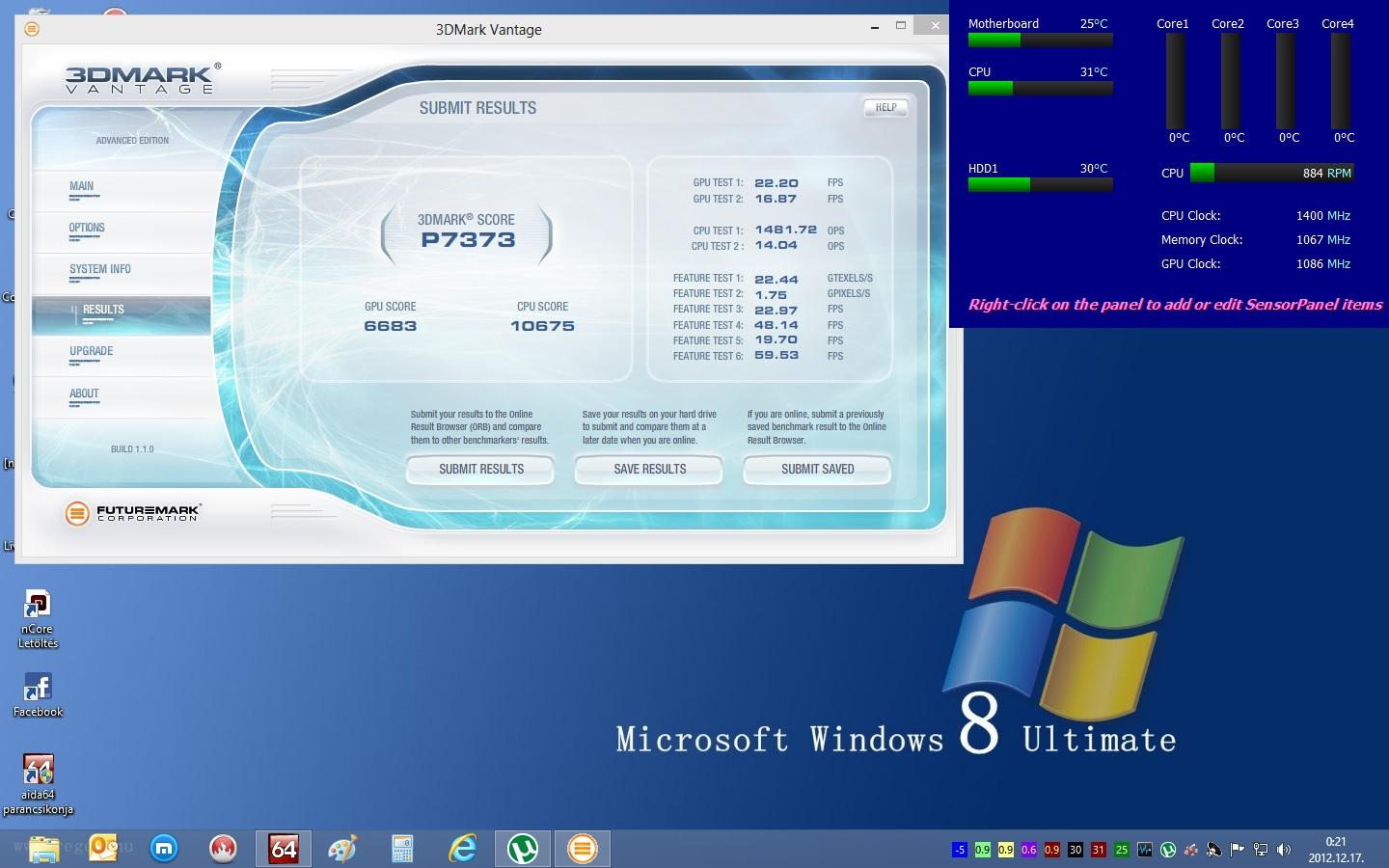
Task: Click the dark red 0.9 tray sensor icon
Action: tap(1051, 850)
